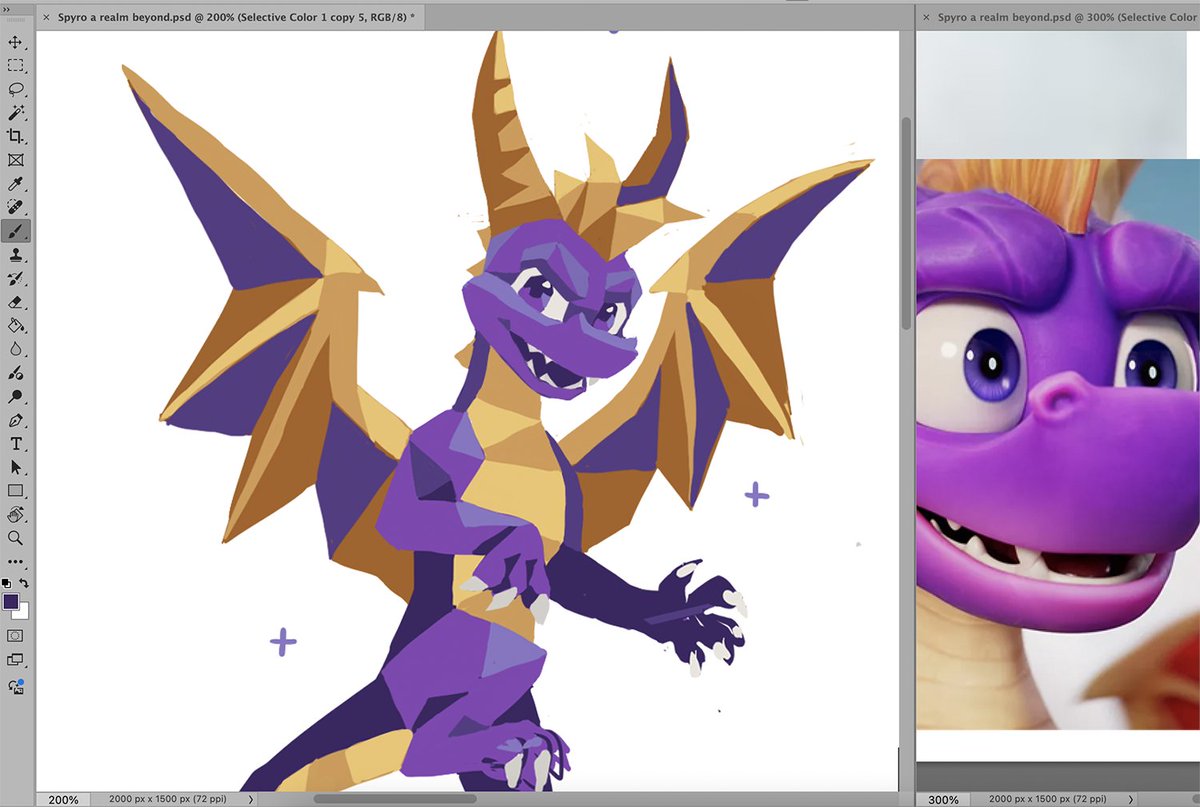Swap foreground and background colors
This screenshot has height=807, width=1200.
(x=24, y=583)
